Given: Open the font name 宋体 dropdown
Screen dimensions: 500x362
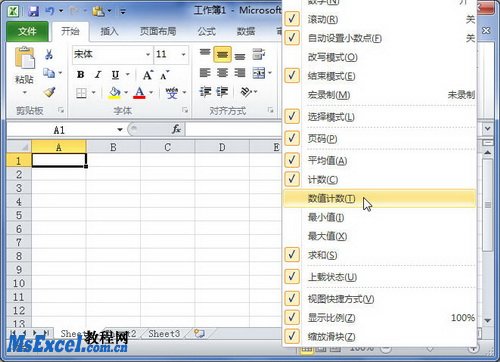Looking at the screenshot, I should pos(148,55).
